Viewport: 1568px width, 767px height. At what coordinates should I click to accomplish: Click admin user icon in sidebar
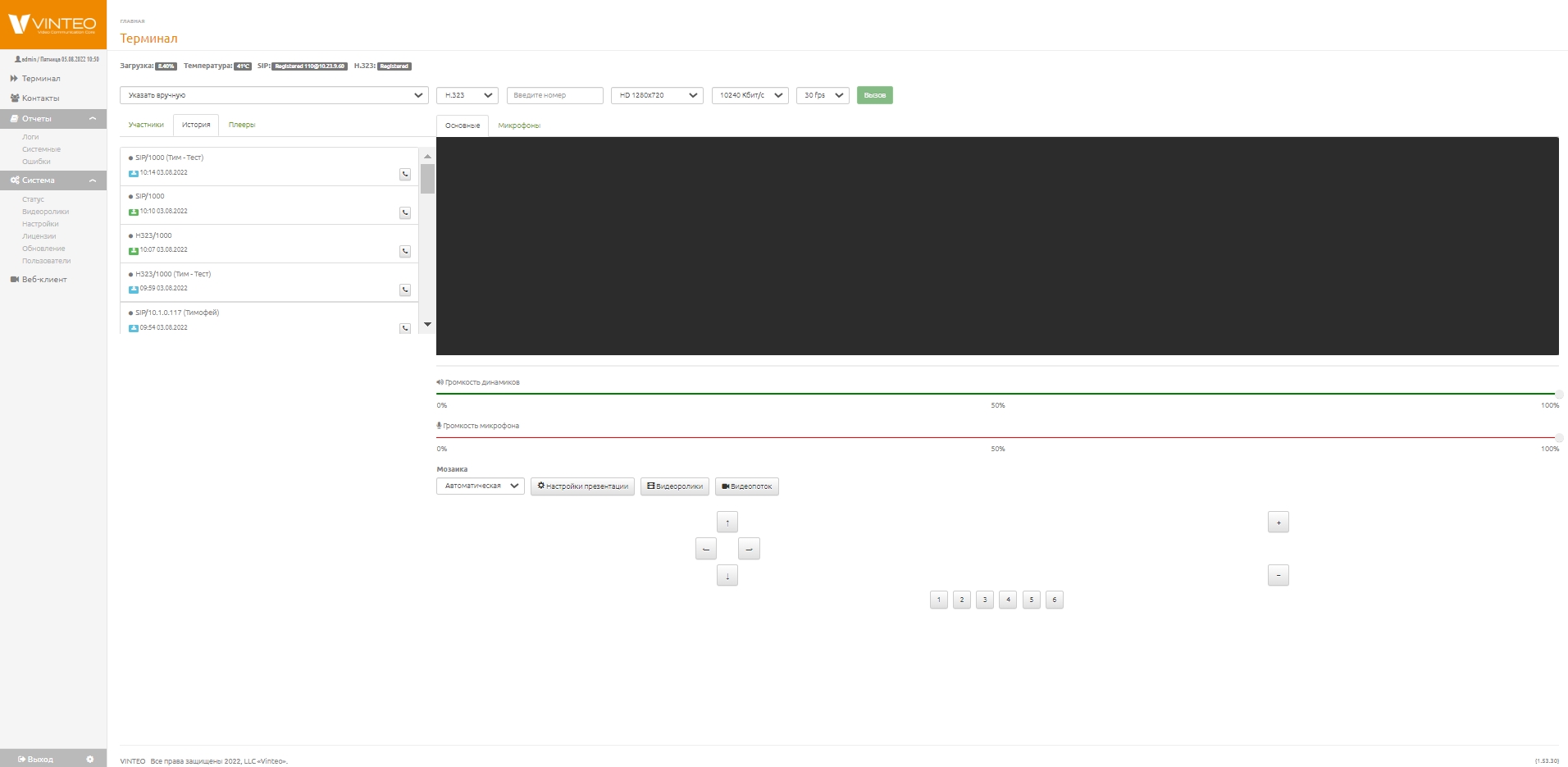point(18,59)
